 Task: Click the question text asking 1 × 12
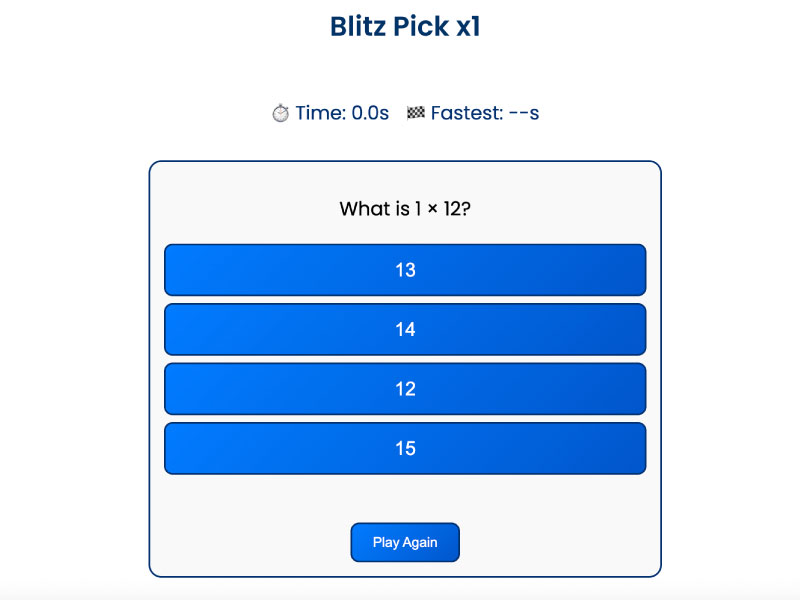[x=405, y=209]
